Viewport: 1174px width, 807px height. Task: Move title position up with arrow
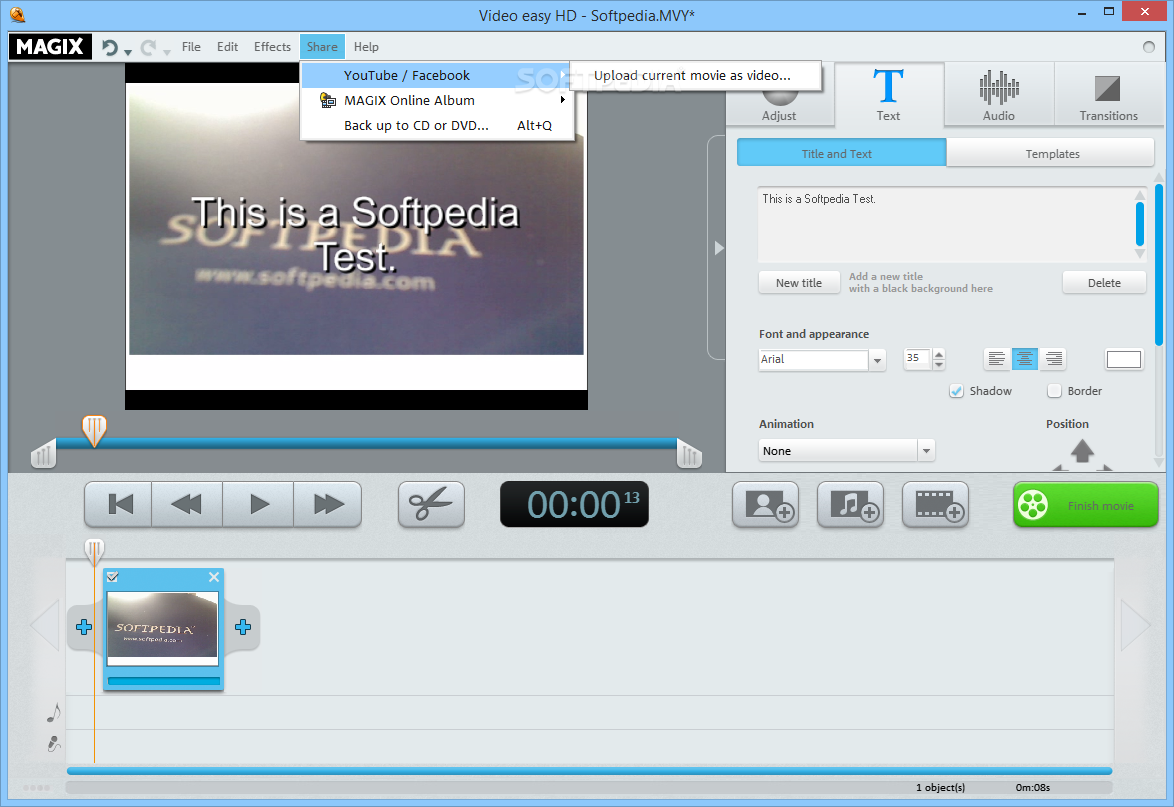tap(1082, 450)
